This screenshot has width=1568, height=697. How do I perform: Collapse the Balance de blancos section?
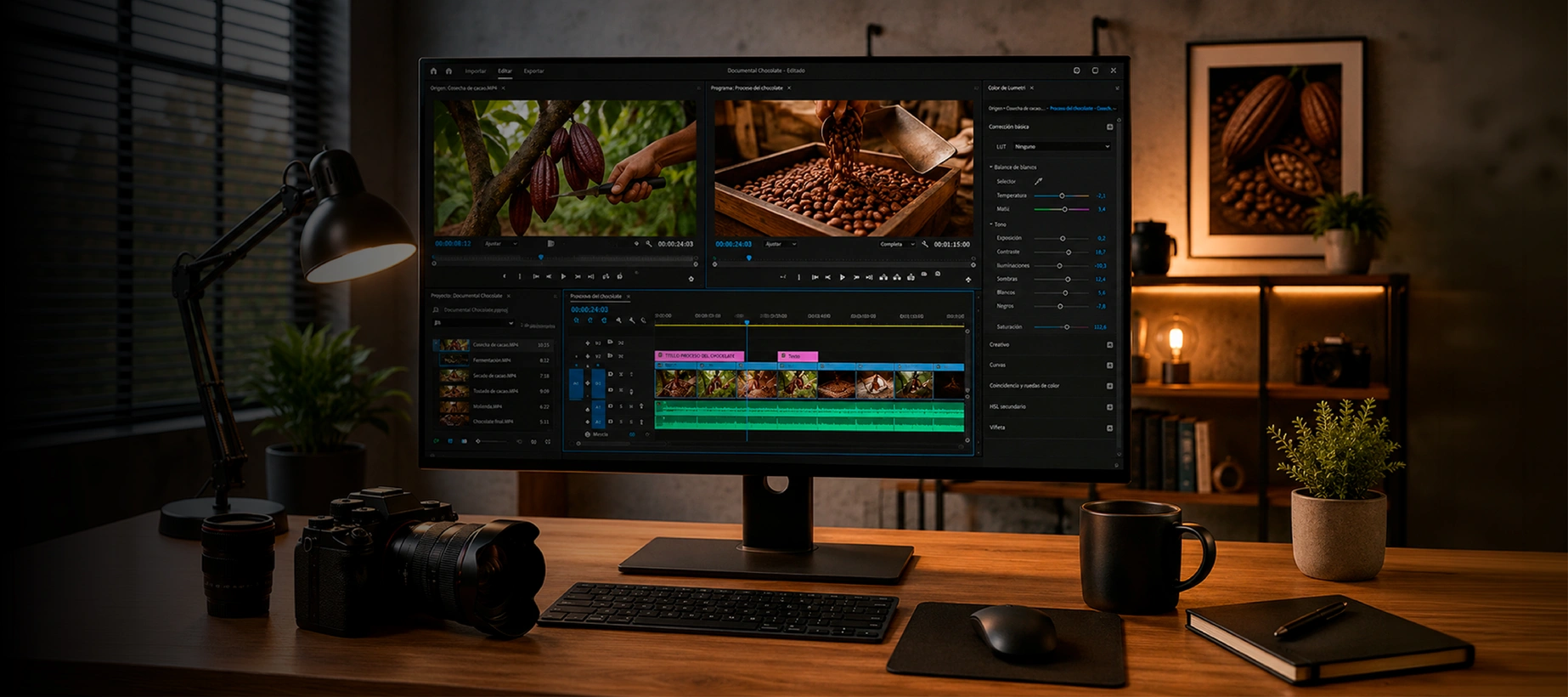[990, 167]
